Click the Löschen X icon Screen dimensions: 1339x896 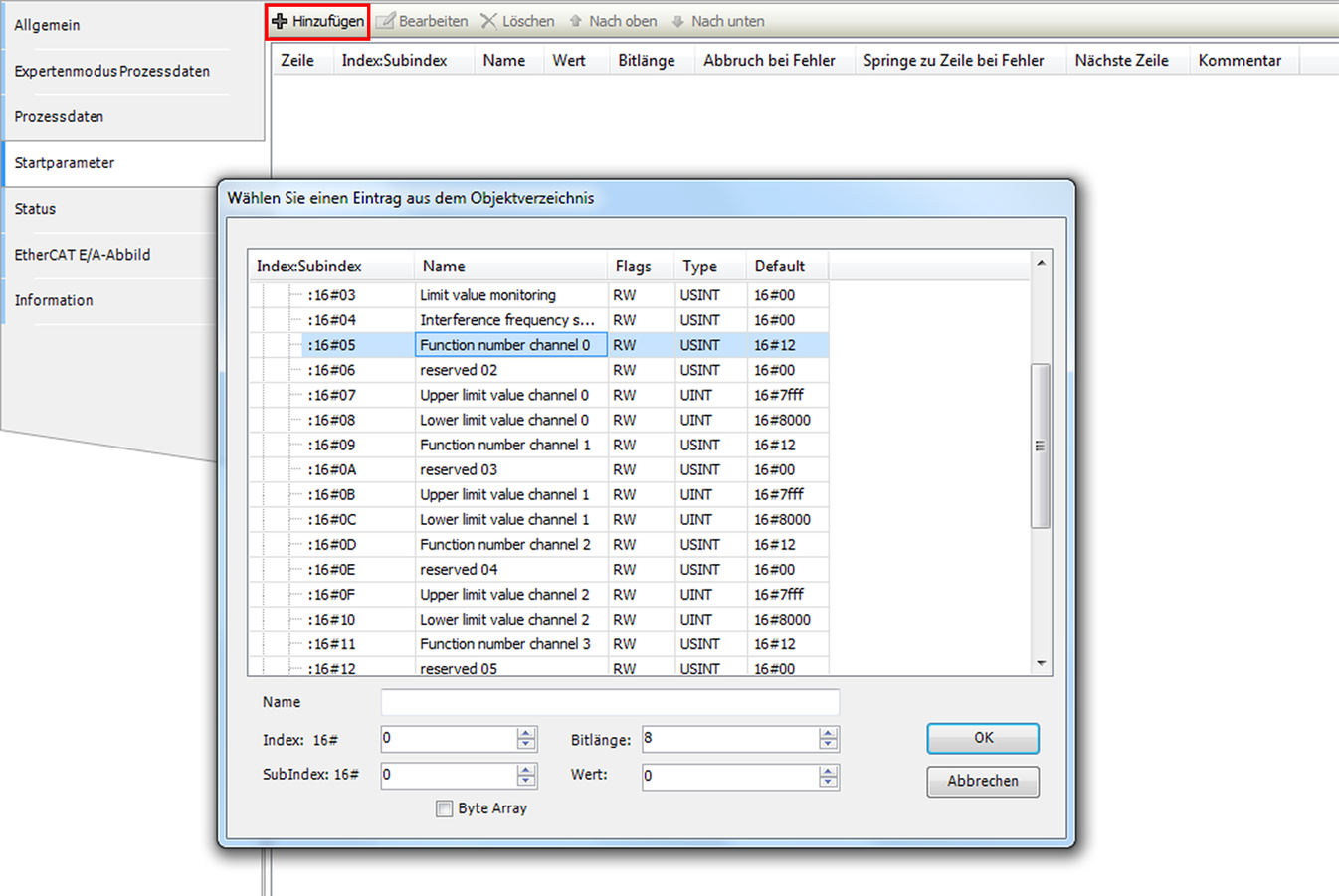click(488, 21)
